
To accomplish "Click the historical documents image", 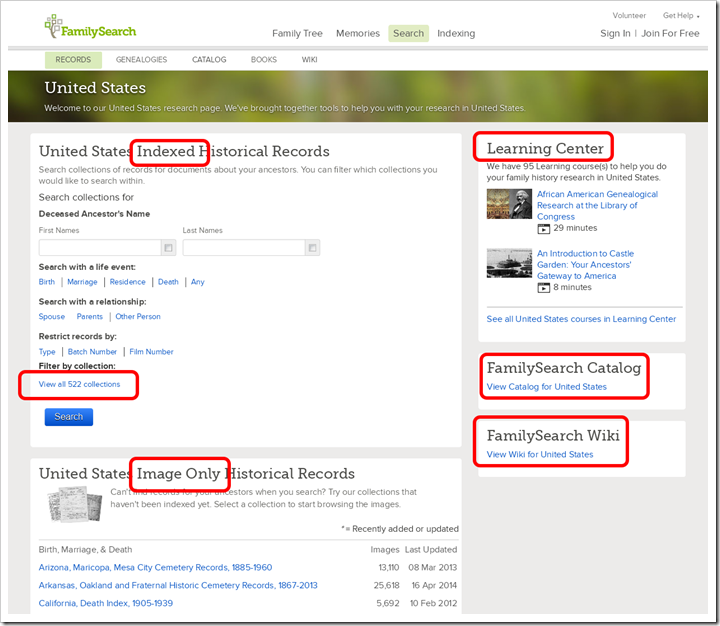I will point(75,504).
